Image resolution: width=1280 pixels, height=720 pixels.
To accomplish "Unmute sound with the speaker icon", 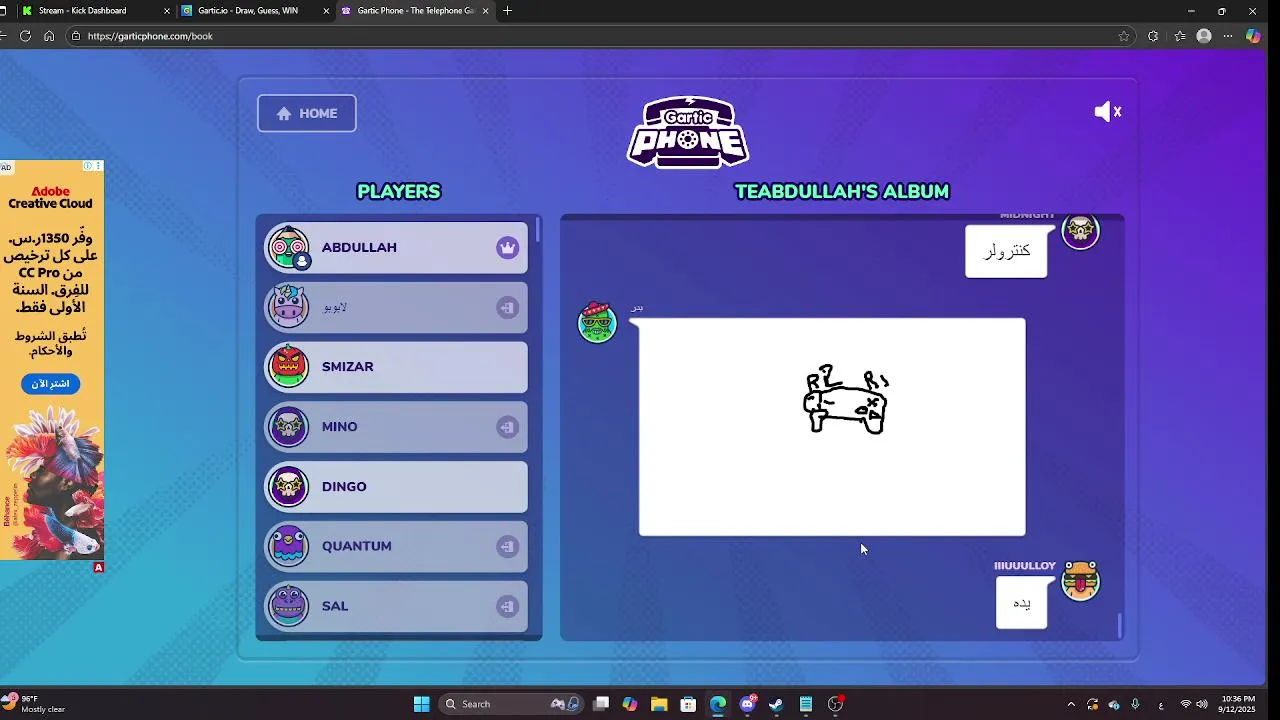I will pyautogui.click(x=1108, y=112).
